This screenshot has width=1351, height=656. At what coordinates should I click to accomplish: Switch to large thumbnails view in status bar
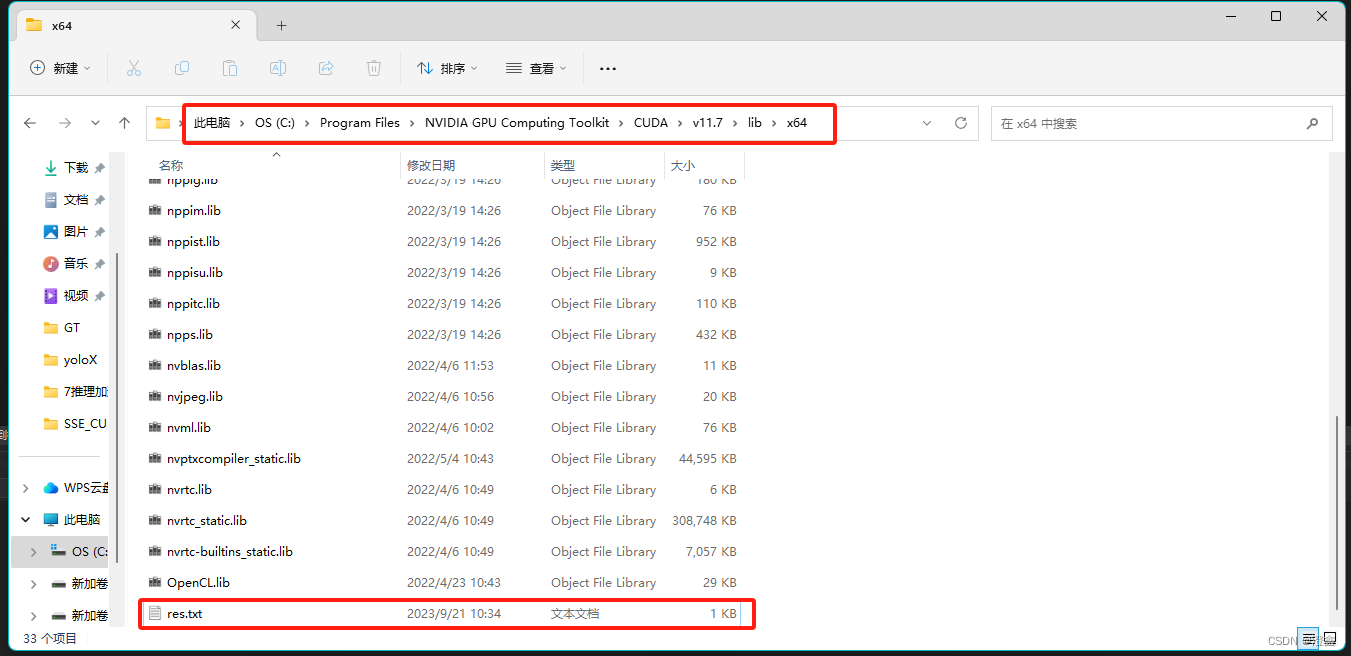pos(1331,639)
